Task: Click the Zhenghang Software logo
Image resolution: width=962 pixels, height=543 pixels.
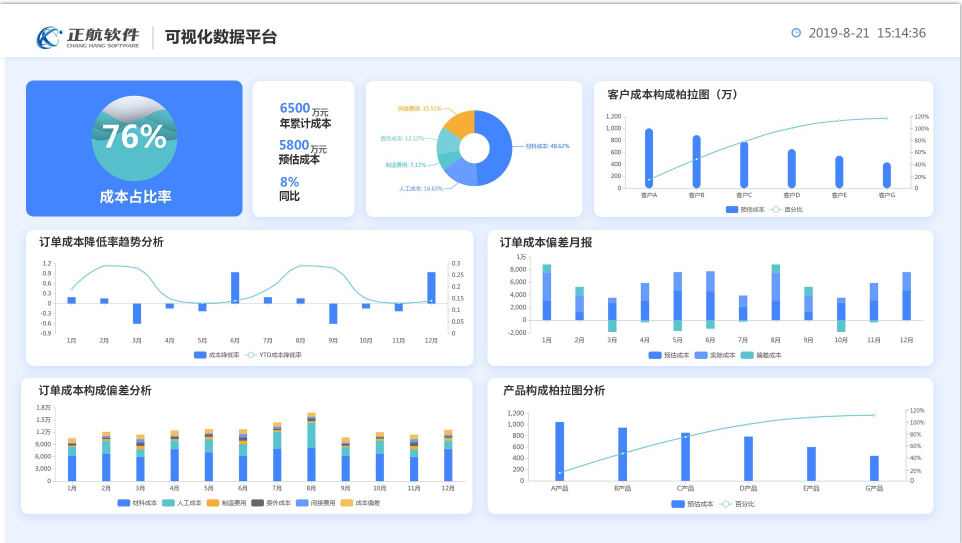Action: [89, 37]
